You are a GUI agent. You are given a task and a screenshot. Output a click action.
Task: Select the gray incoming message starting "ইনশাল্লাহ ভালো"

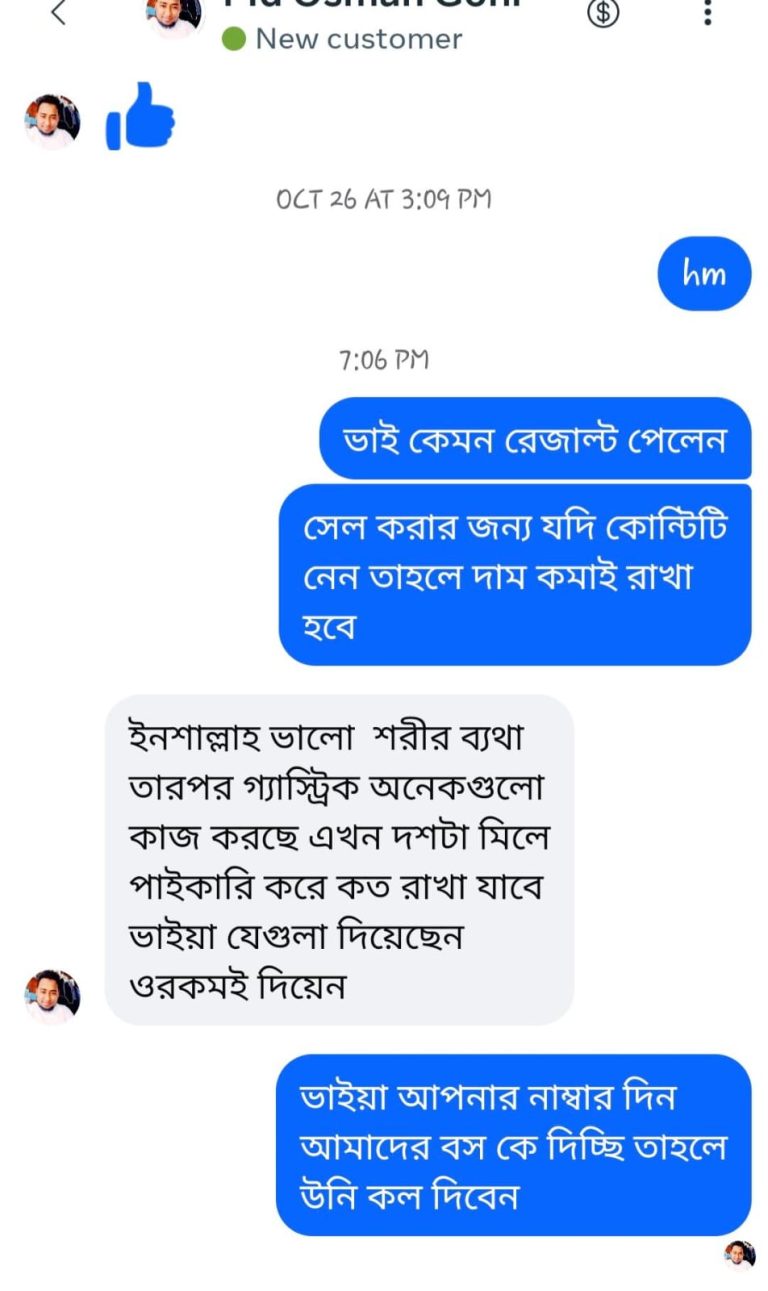click(x=339, y=859)
